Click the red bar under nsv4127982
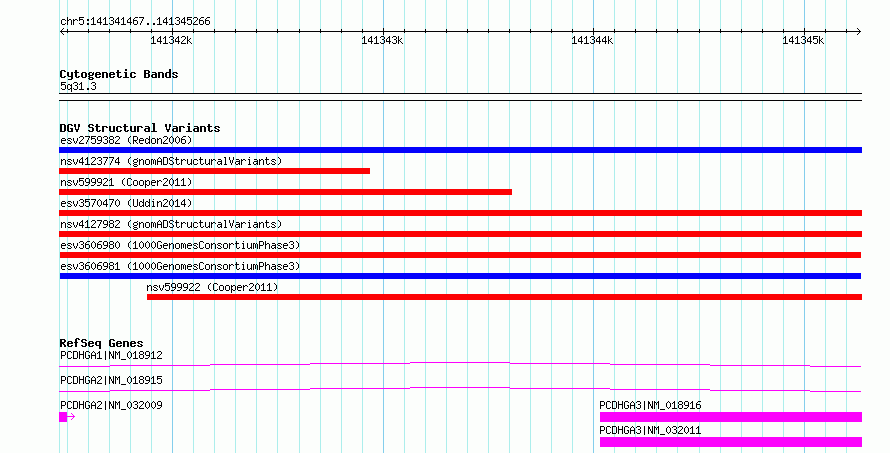 pos(460,234)
